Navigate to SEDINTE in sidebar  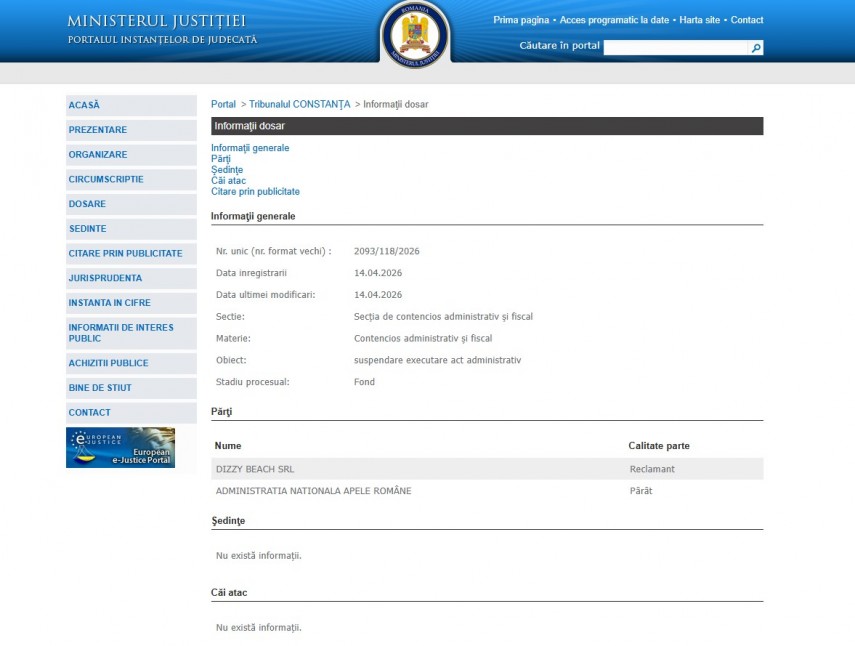point(87,229)
